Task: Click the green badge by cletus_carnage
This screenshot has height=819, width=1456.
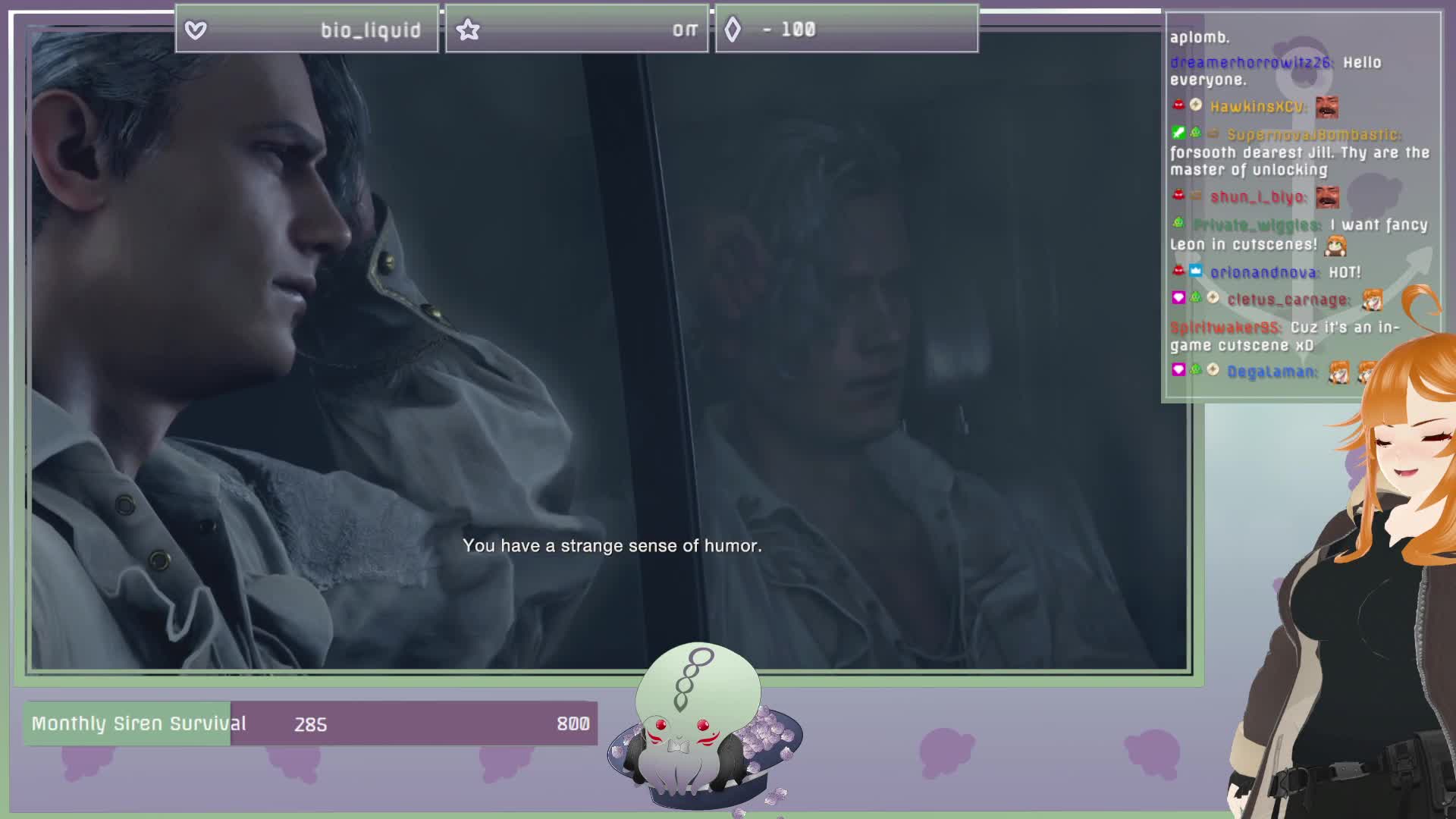Action: 1196,298
